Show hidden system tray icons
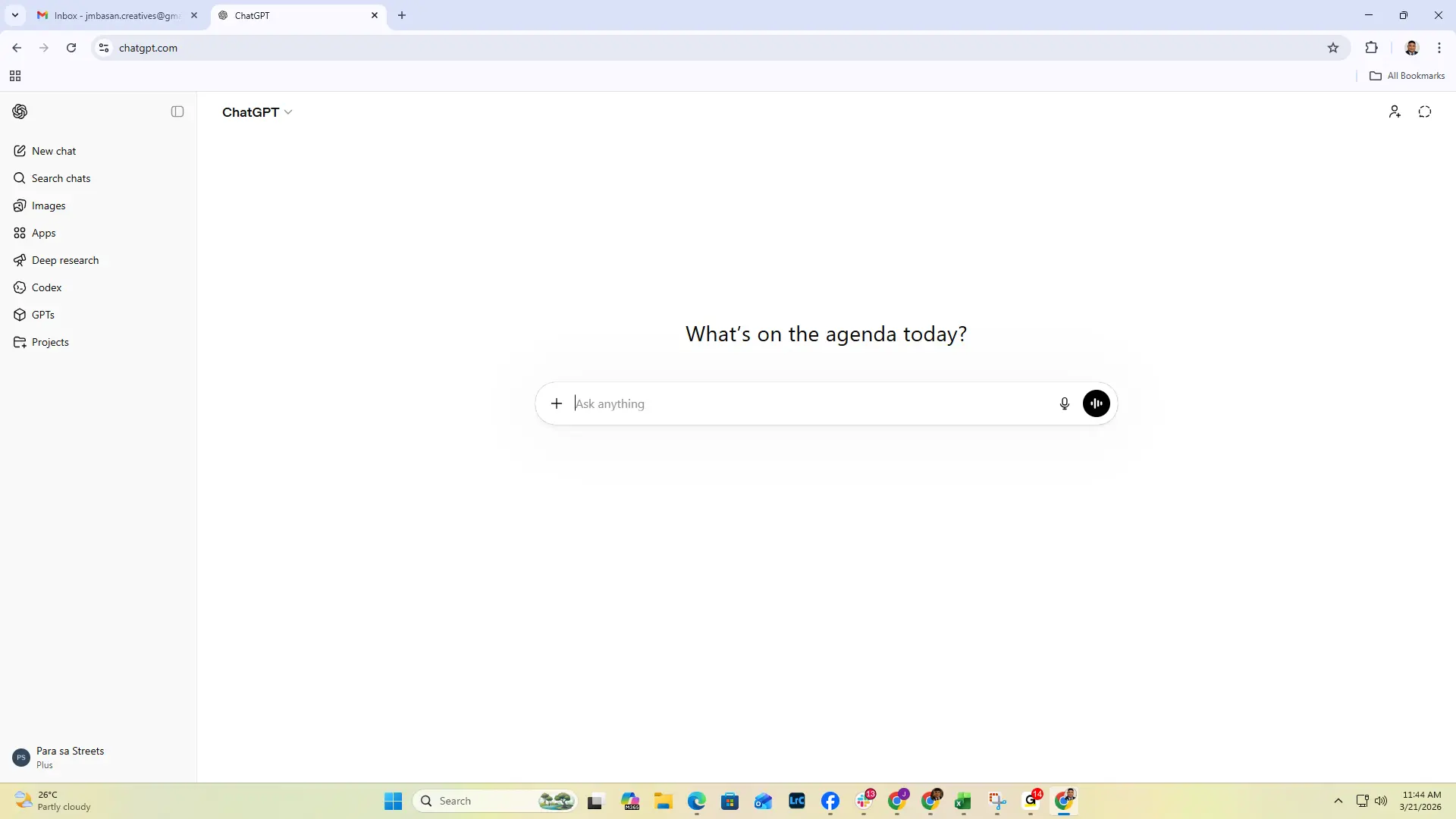The height and width of the screenshot is (819, 1456). click(1338, 801)
